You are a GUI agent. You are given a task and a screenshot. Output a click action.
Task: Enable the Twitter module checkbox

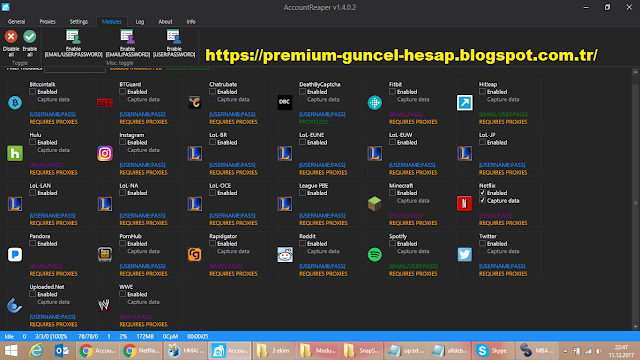pos(482,244)
